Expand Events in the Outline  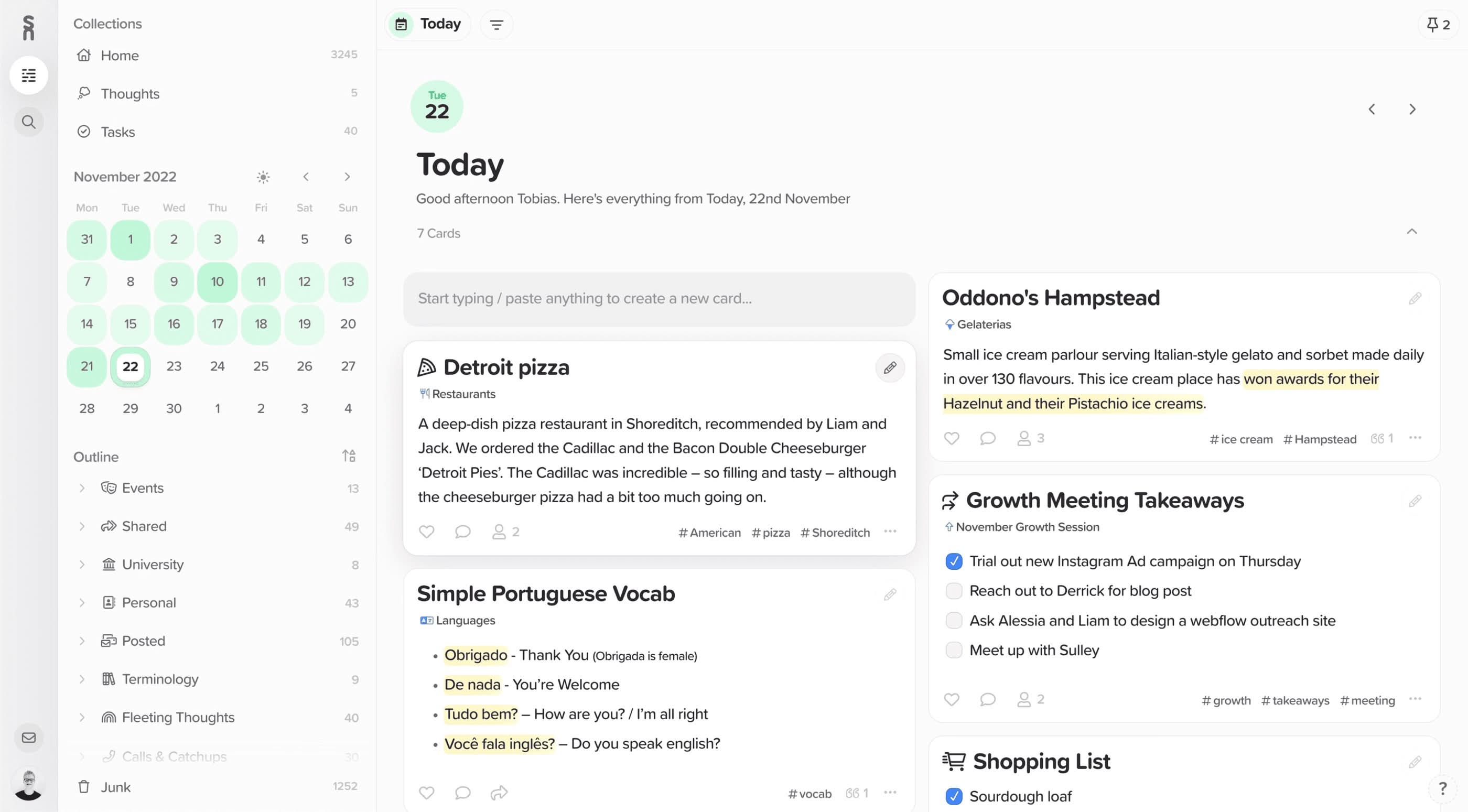82,488
